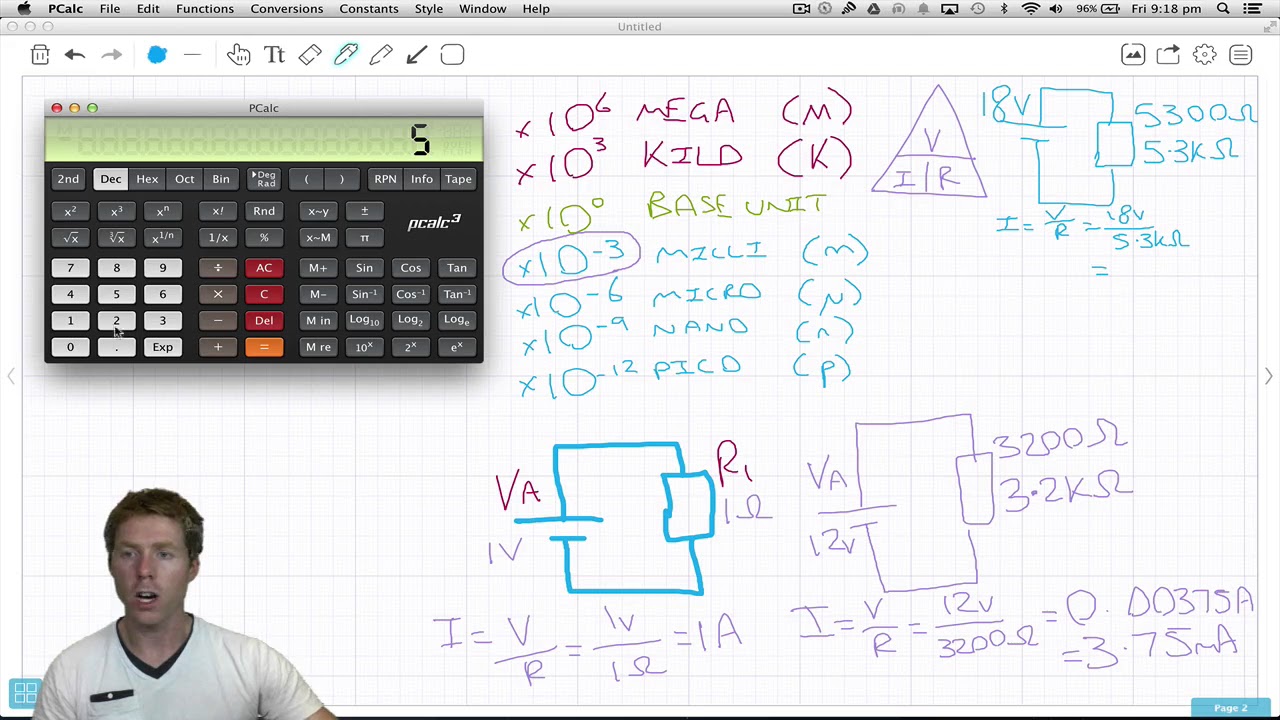Click the grid icon at bottom left
The image size is (1280, 720).
25,692
